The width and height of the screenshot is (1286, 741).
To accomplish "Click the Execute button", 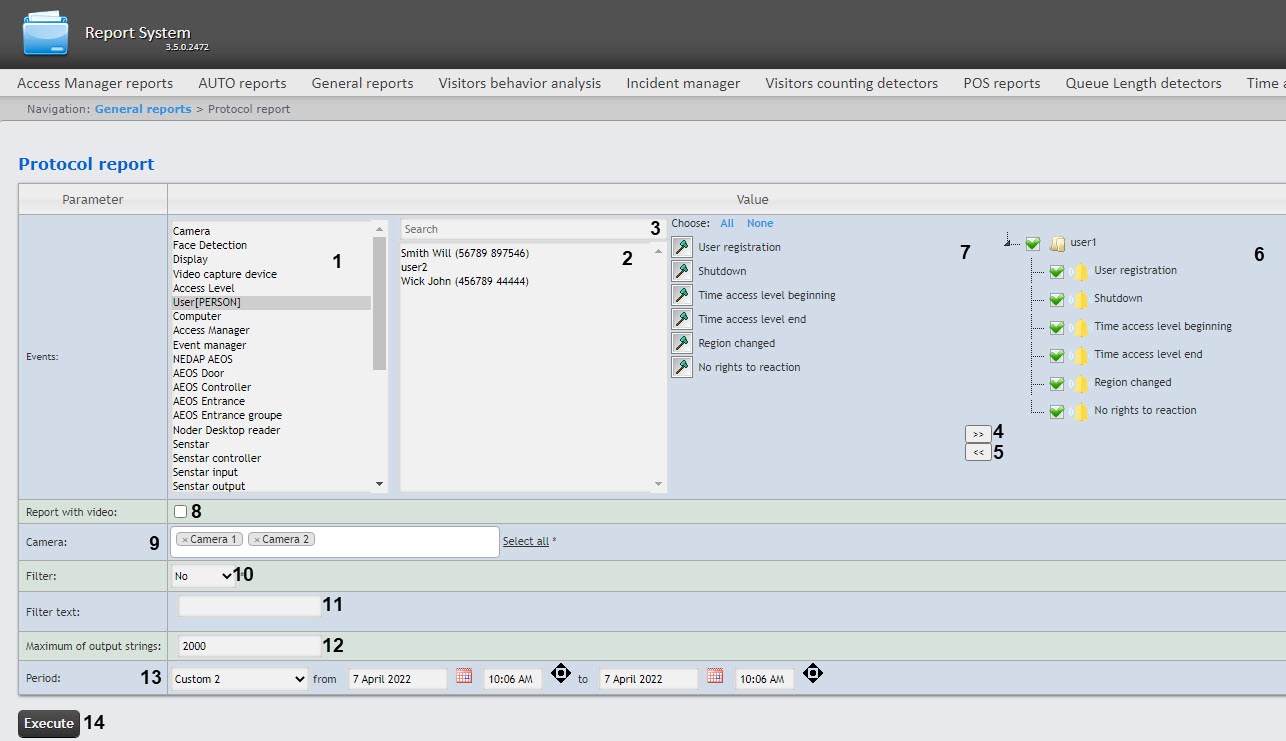I will tap(49, 724).
